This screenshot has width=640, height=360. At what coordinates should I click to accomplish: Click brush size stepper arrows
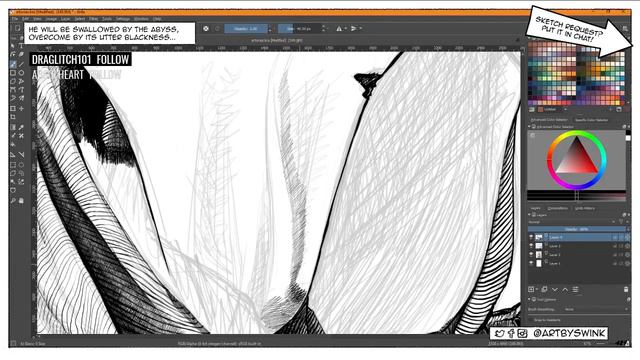323,29
